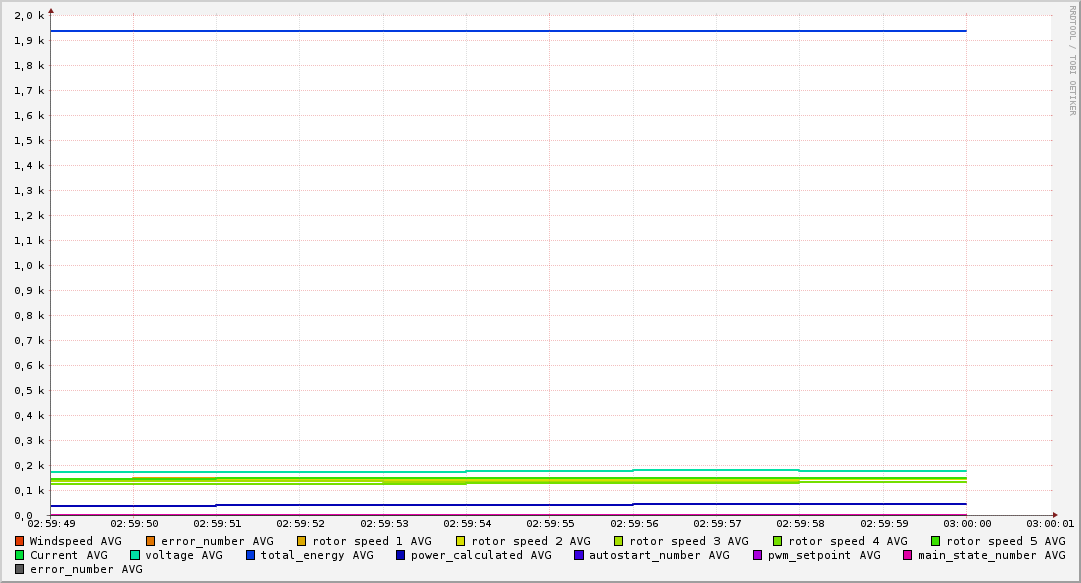Click the autostart_number AVG legend text

pos(659,555)
